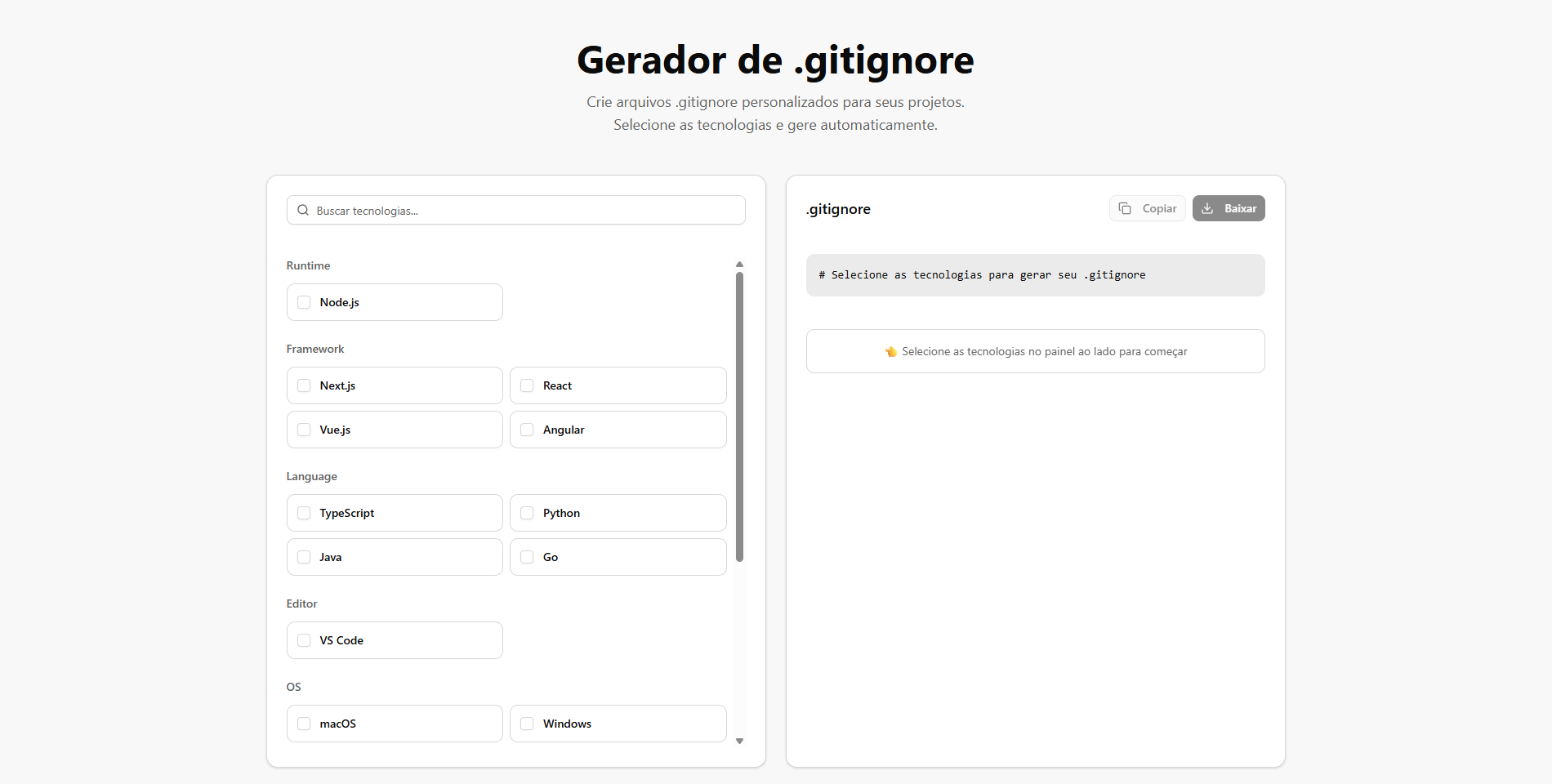Check the Angular framework option
This screenshot has height=784, width=1552.
[x=527, y=430]
